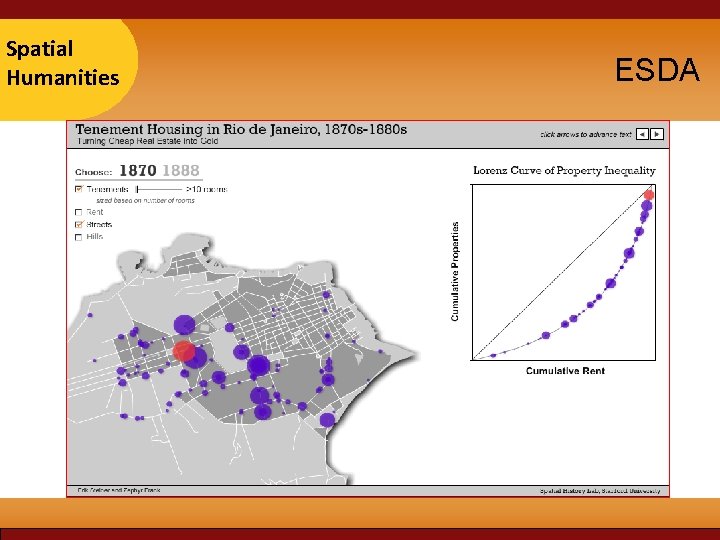Image resolution: width=720 pixels, height=540 pixels.
Task: Click the red point on Lorenz curve
Action: [x=648, y=195]
